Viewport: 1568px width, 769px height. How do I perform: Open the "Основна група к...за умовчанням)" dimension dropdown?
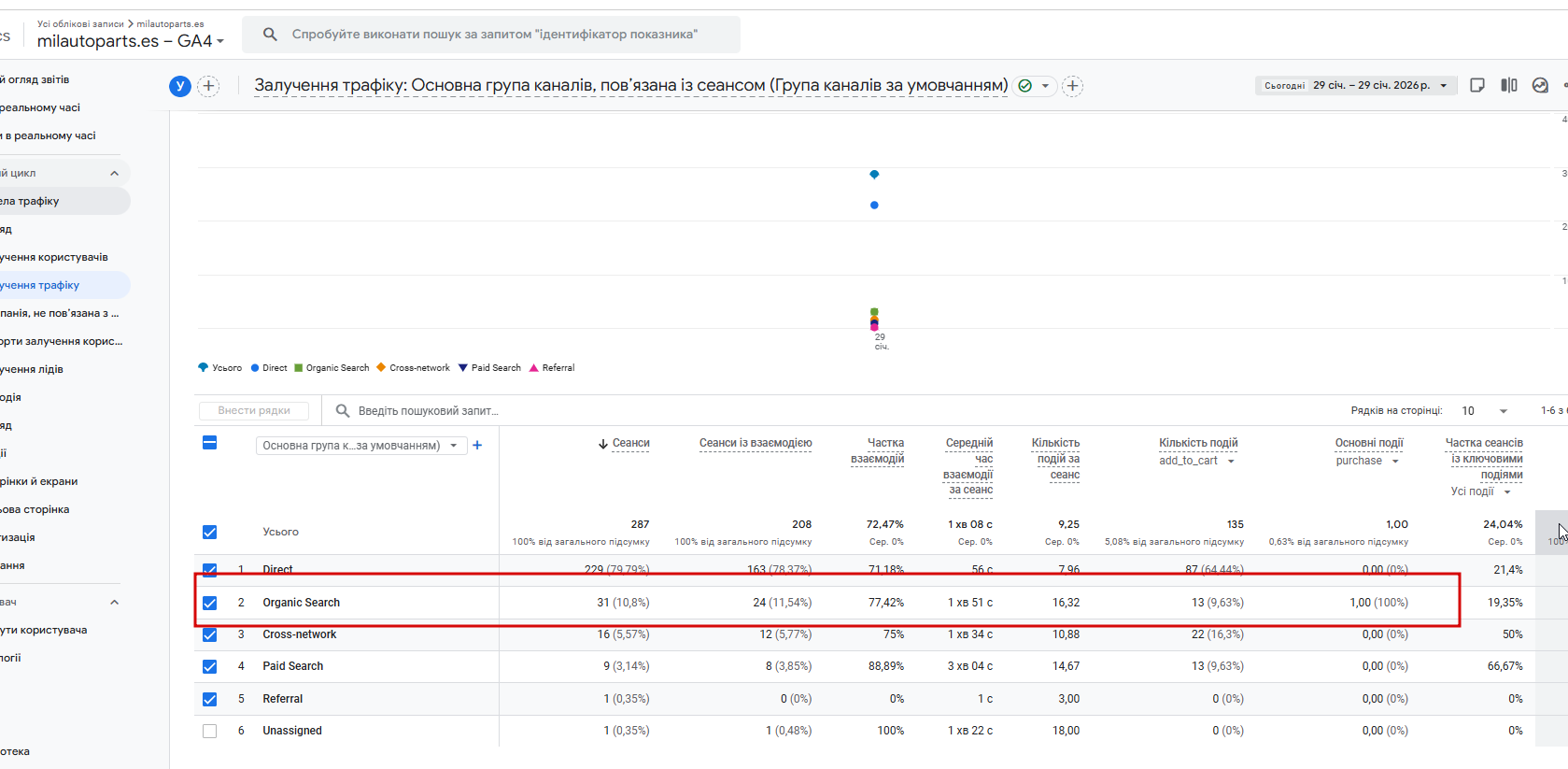(x=361, y=446)
